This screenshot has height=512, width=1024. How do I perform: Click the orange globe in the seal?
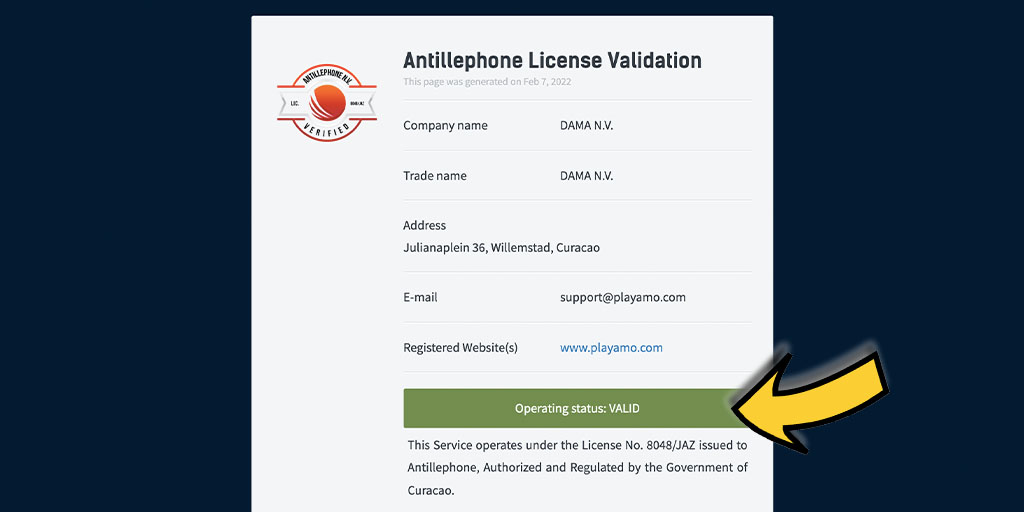(x=327, y=104)
